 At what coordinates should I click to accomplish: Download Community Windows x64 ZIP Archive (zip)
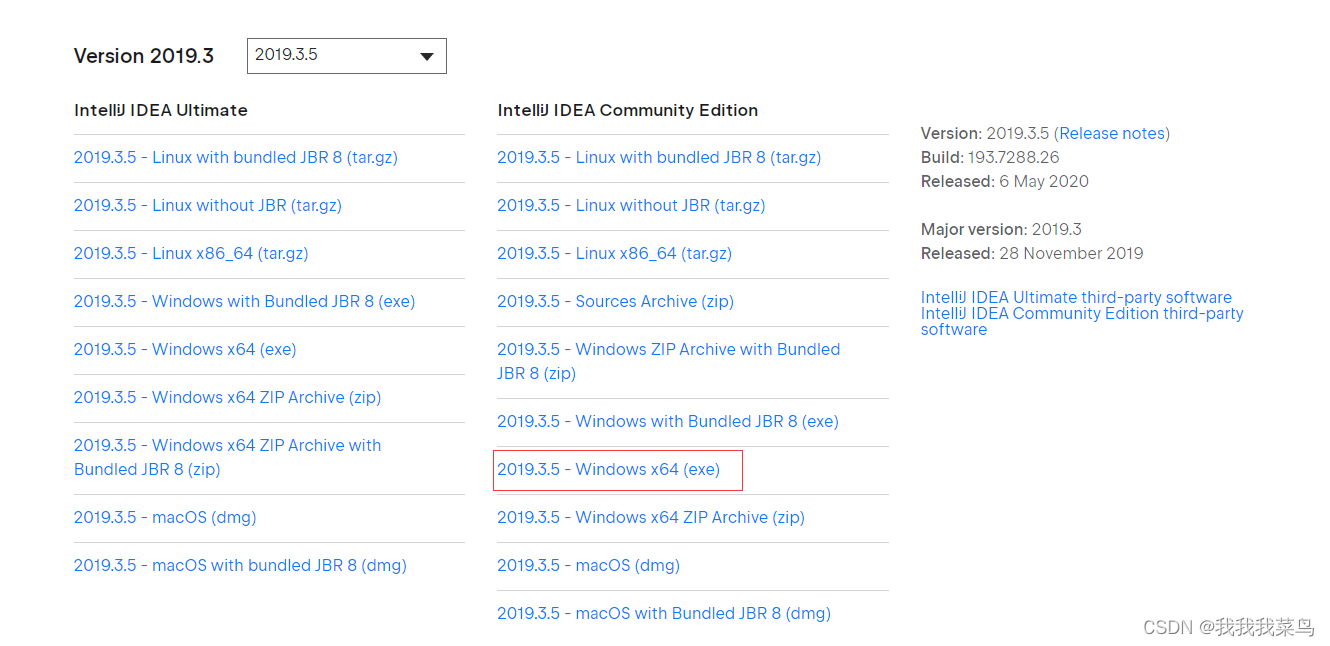point(651,517)
